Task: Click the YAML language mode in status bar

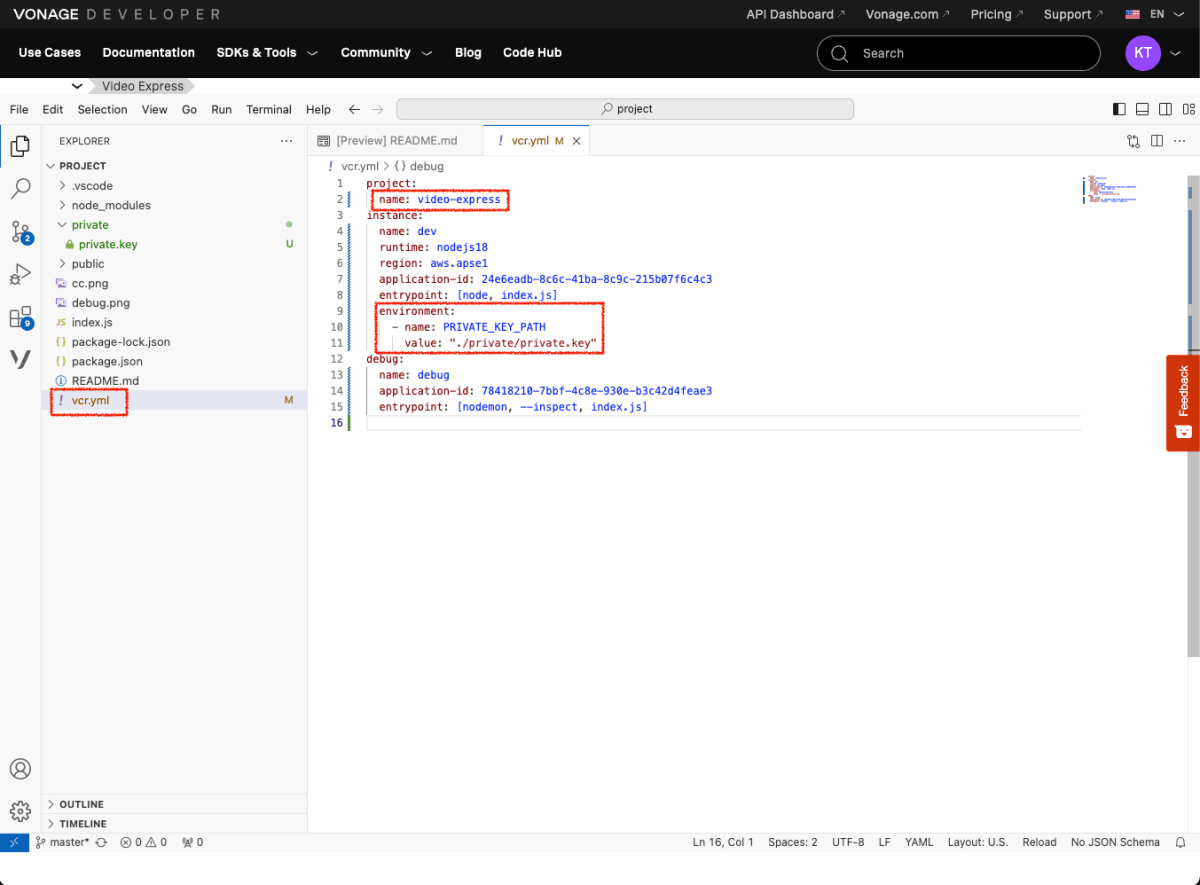Action: pos(919,842)
